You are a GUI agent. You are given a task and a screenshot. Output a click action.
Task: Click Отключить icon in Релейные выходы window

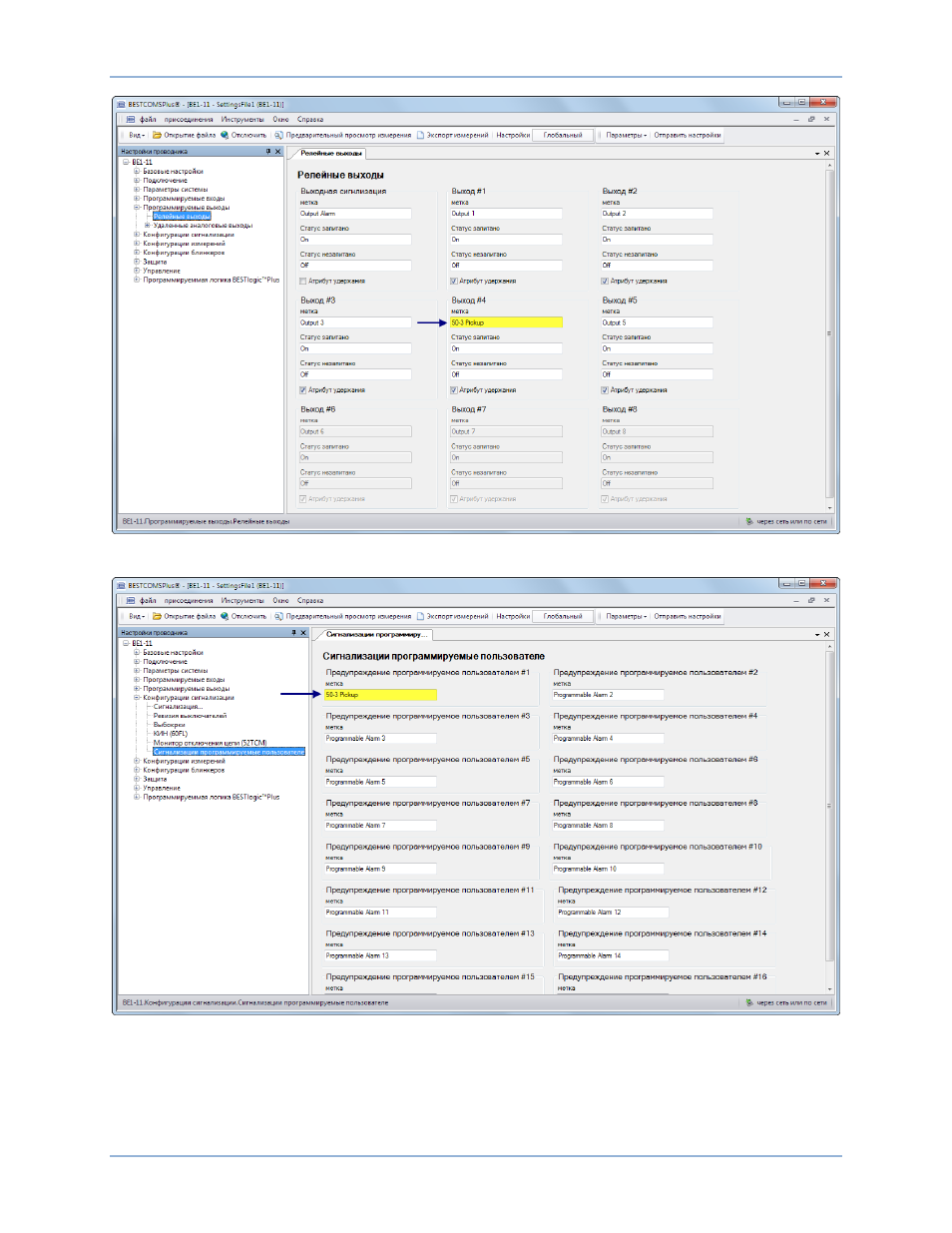pos(225,135)
